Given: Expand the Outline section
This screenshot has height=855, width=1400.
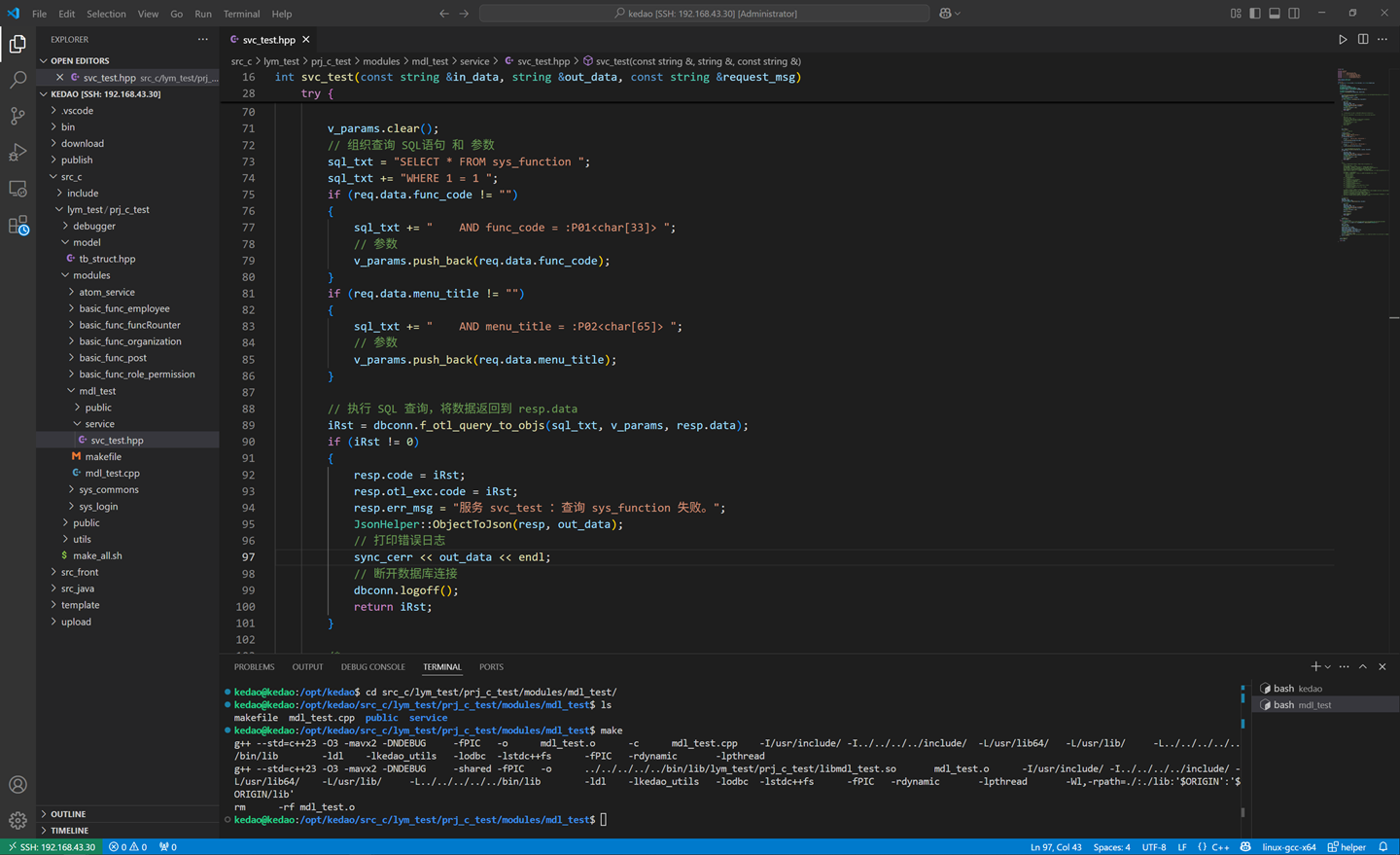Looking at the screenshot, I should point(127,814).
